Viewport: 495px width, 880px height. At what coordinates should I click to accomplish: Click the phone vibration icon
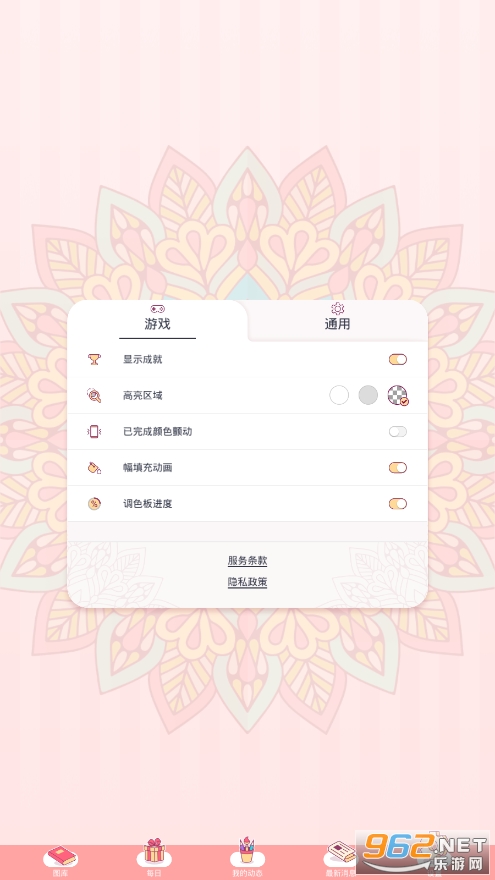pyautogui.click(x=94, y=431)
